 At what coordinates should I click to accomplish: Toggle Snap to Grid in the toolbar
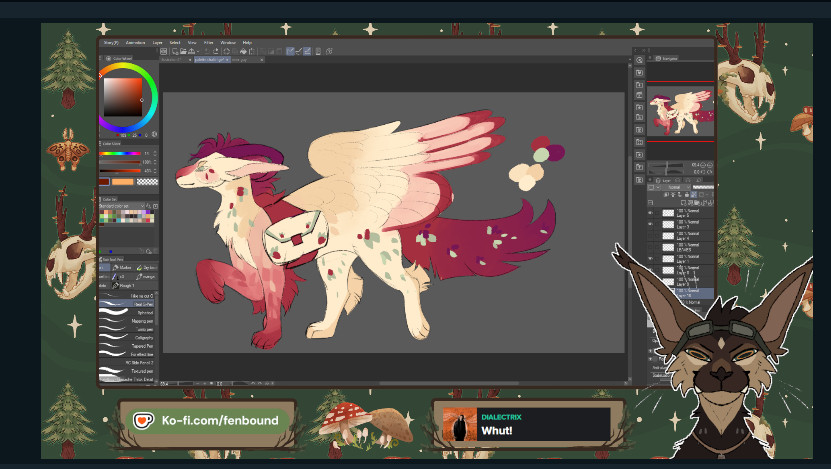(307, 51)
